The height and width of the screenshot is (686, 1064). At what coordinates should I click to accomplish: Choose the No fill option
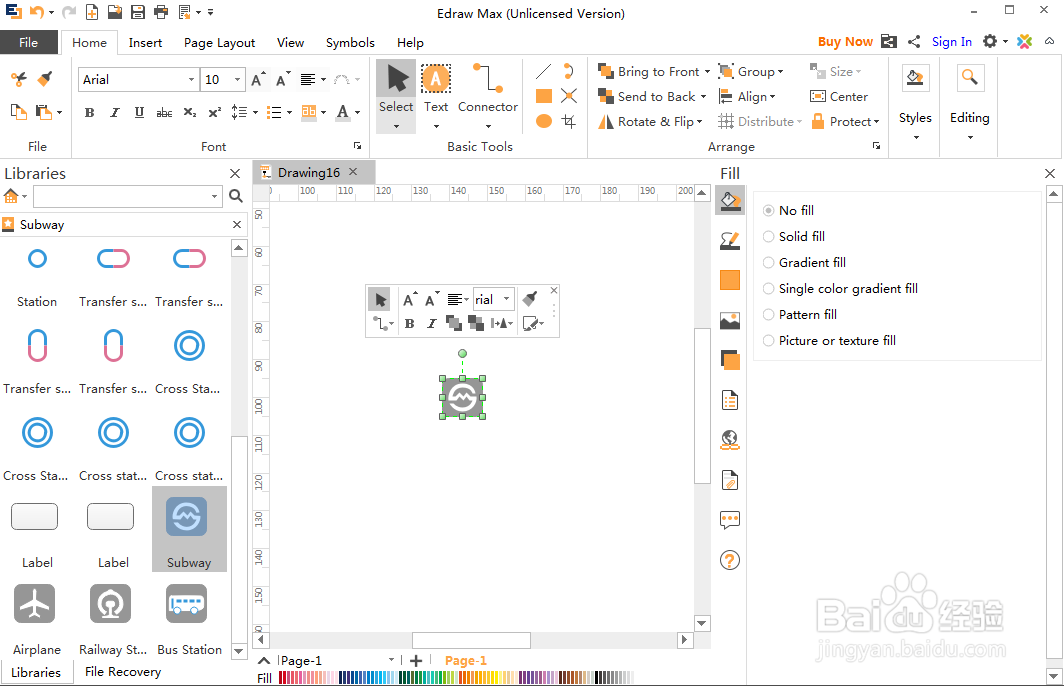(x=788, y=210)
